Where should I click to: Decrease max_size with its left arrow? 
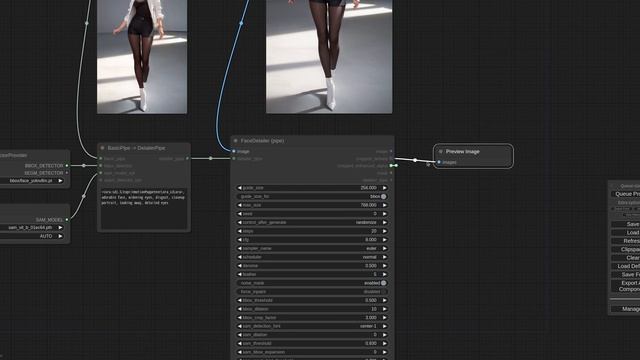pos(240,205)
